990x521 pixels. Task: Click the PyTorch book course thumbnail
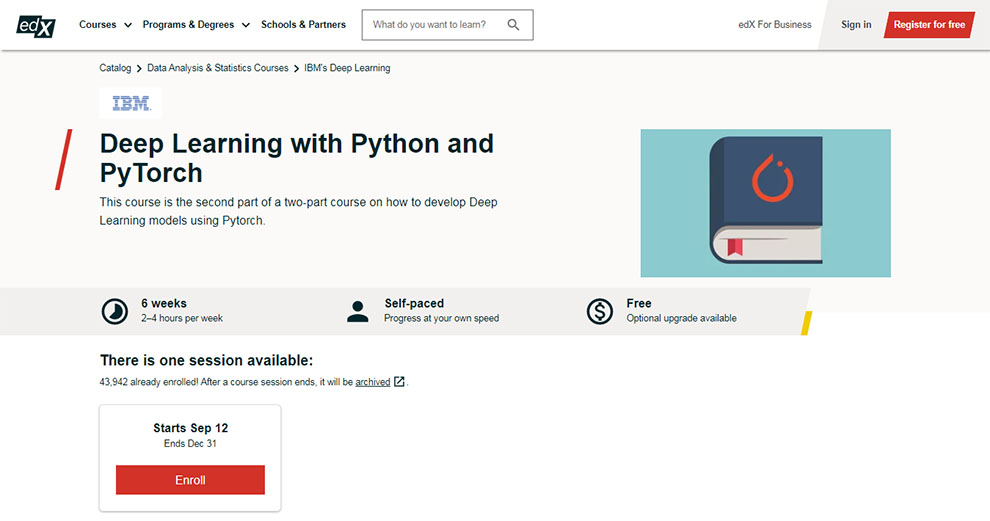coord(765,203)
